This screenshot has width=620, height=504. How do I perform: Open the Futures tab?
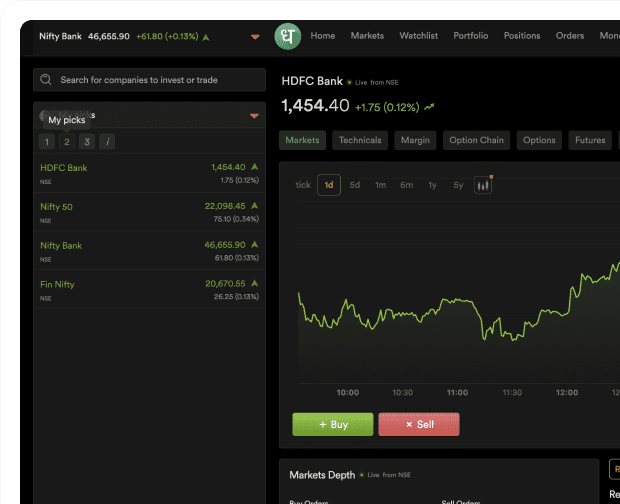(590, 140)
